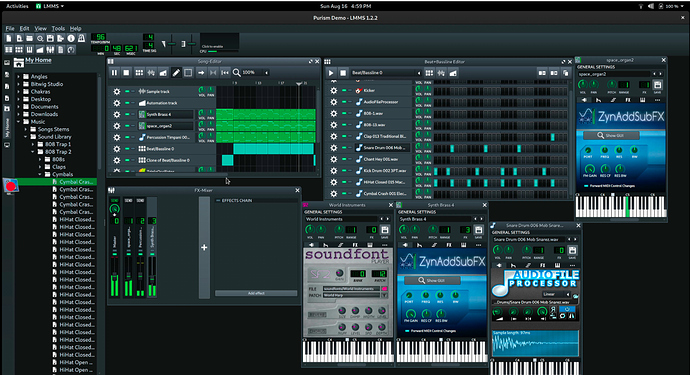This screenshot has width=690, height=375.
Task: Open gear menu for Synth Brass 4 track
Action: (x=117, y=114)
